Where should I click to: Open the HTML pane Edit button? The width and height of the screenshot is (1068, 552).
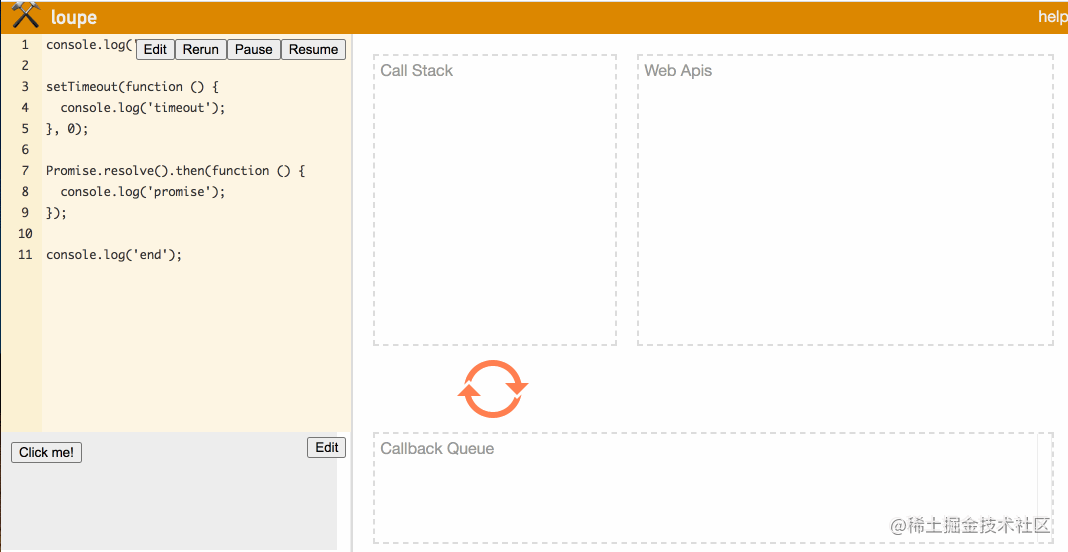click(x=327, y=447)
